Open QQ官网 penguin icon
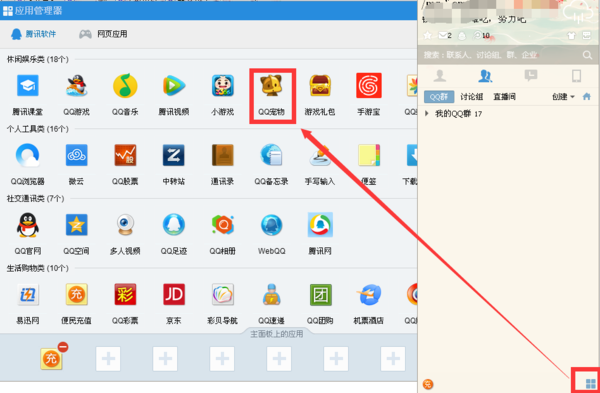 click(x=28, y=225)
